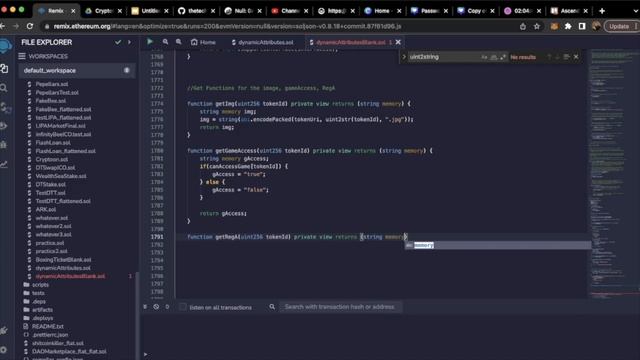Open whatever2.sol file
The width and height of the screenshot is (640, 360).
tap(53, 226)
